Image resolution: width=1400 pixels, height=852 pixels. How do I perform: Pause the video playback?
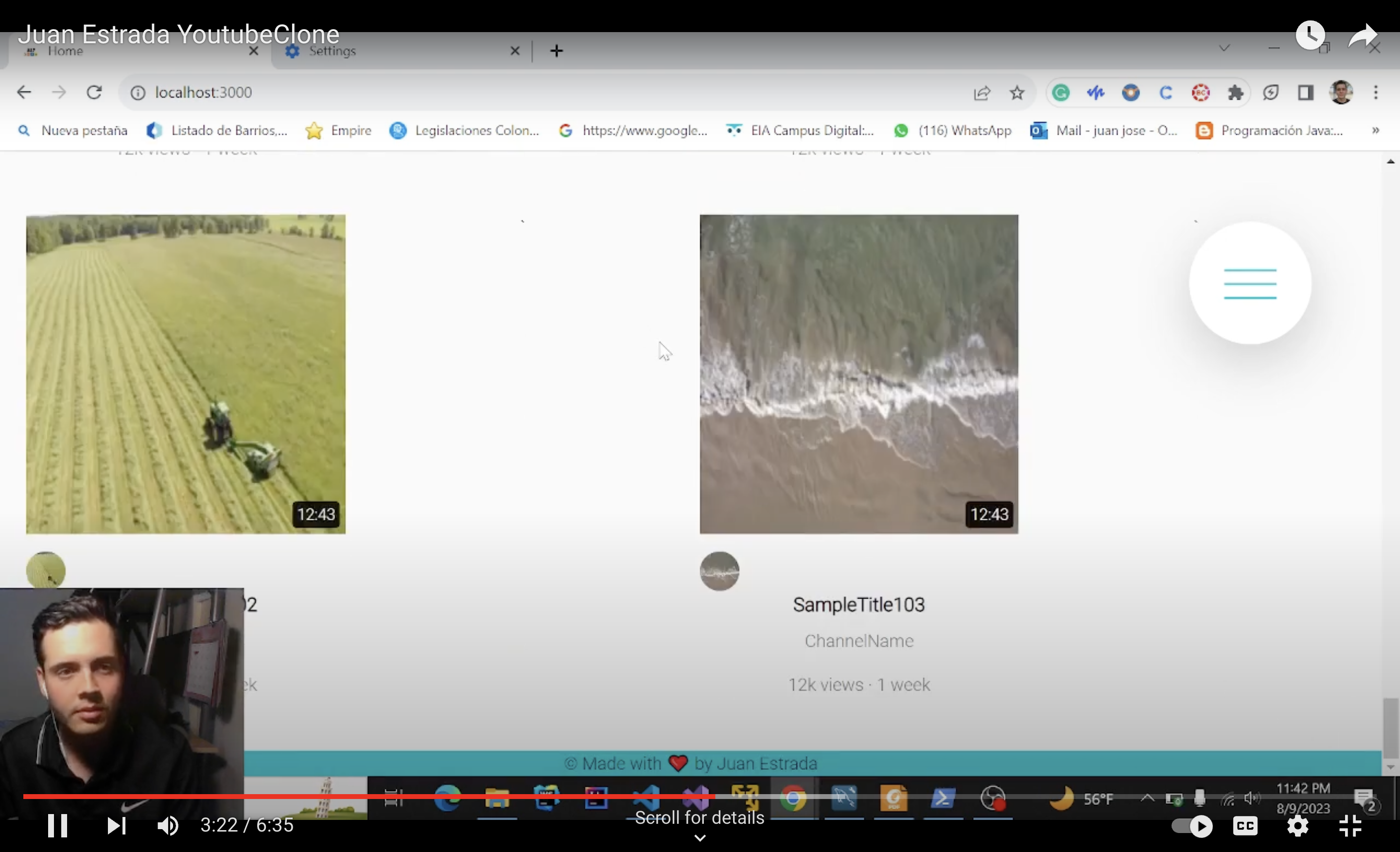tap(57, 825)
